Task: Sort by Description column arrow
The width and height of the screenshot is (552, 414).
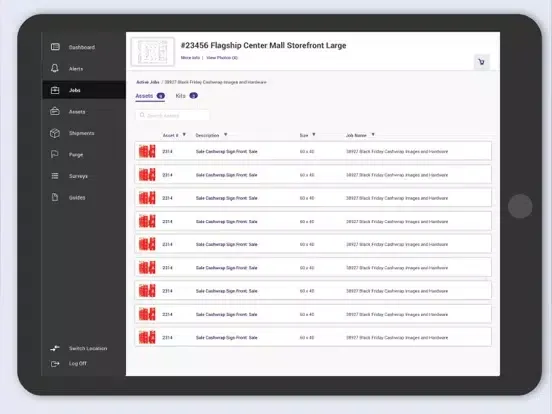Action: [226, 135]
